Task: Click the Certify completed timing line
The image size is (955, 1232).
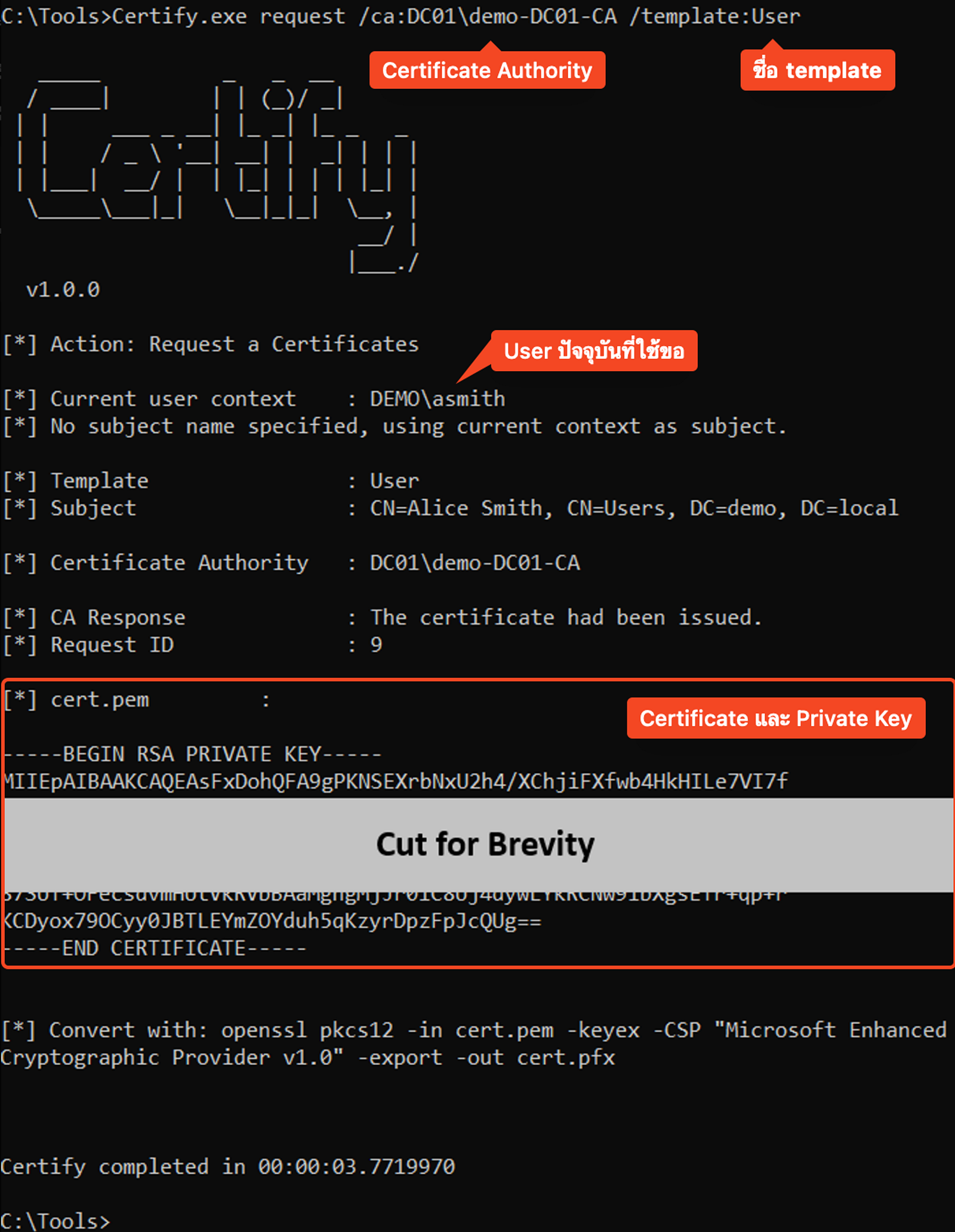Action: [x=227, y=1166]
